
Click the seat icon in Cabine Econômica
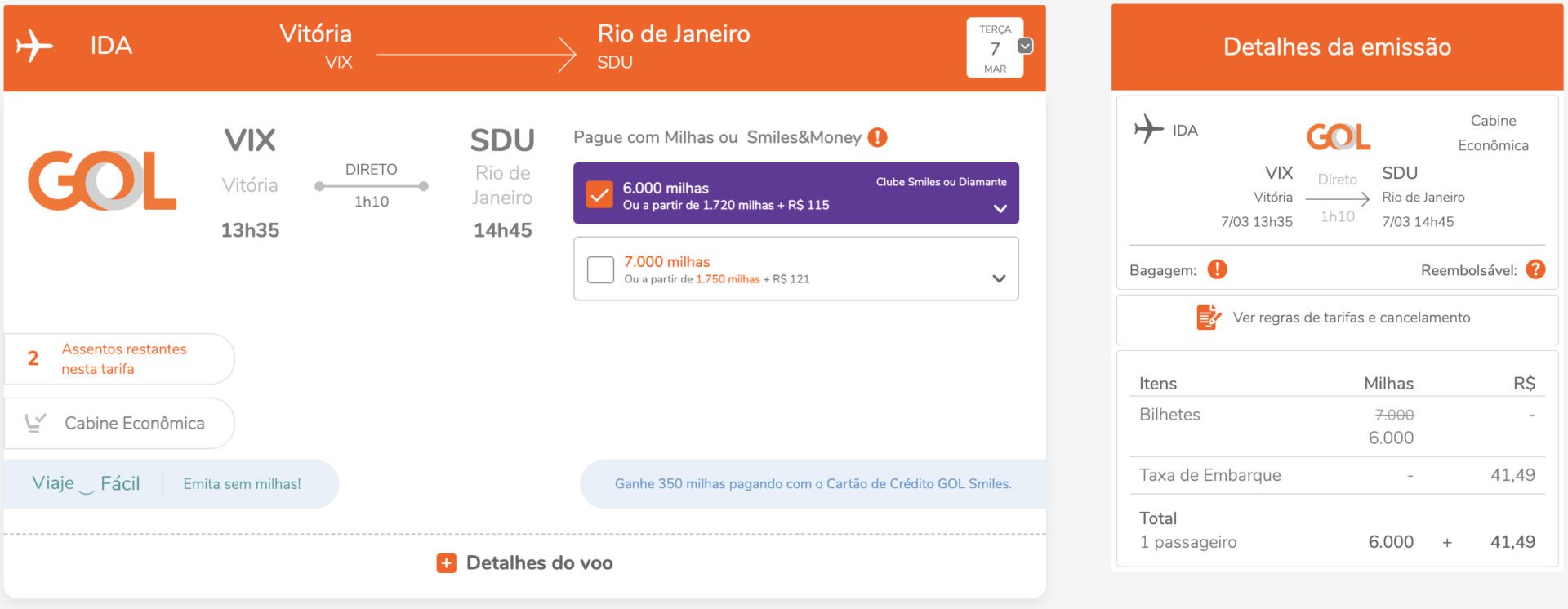click(35, 423)
